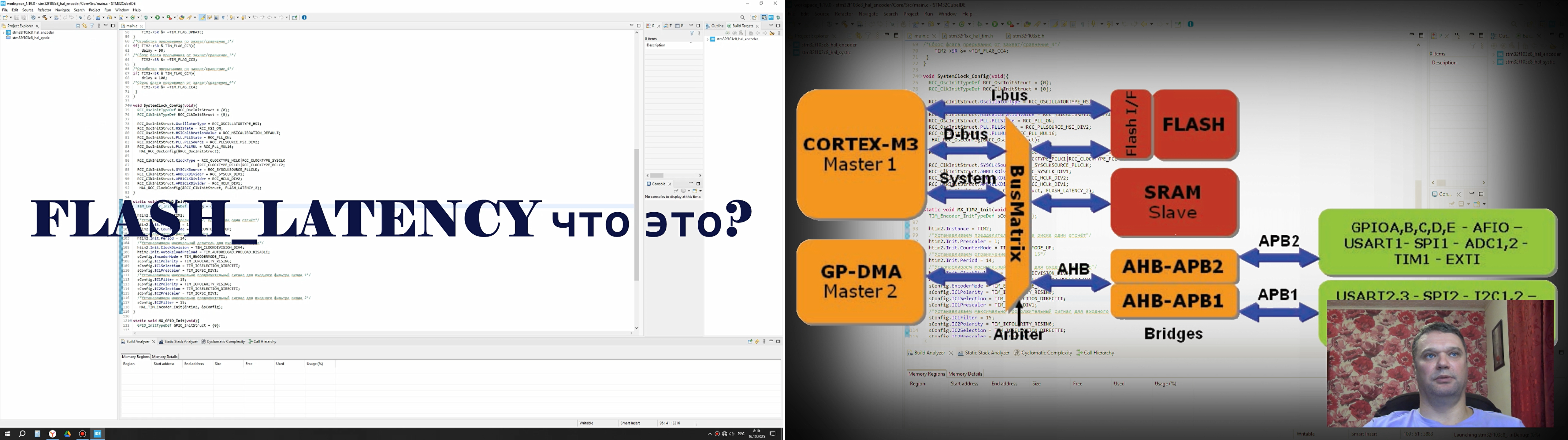
Task: Open the File menu in bright IDE
Action: click(5, 10)
